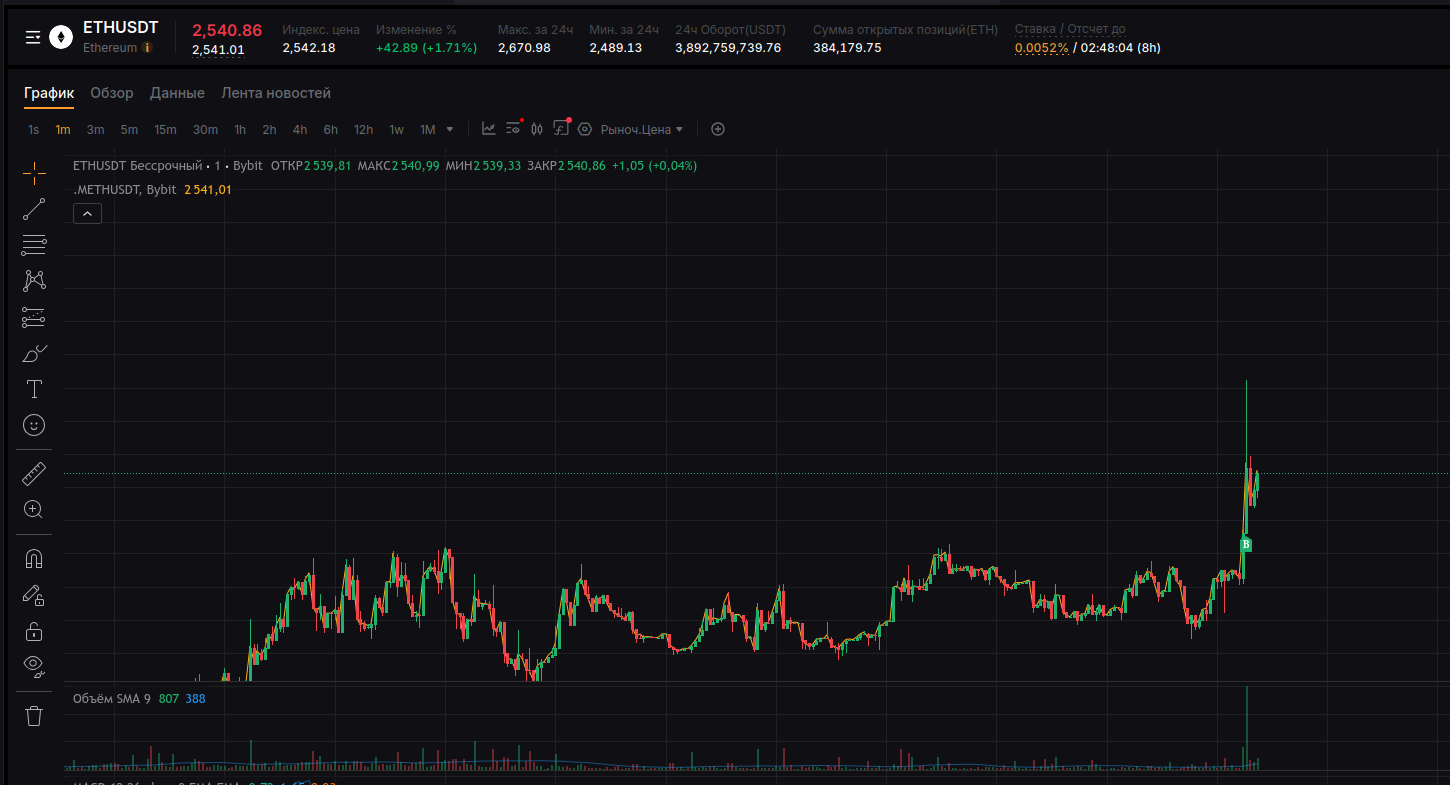
Task: Open the emoji sticker tool
Action: coord(34,425)
